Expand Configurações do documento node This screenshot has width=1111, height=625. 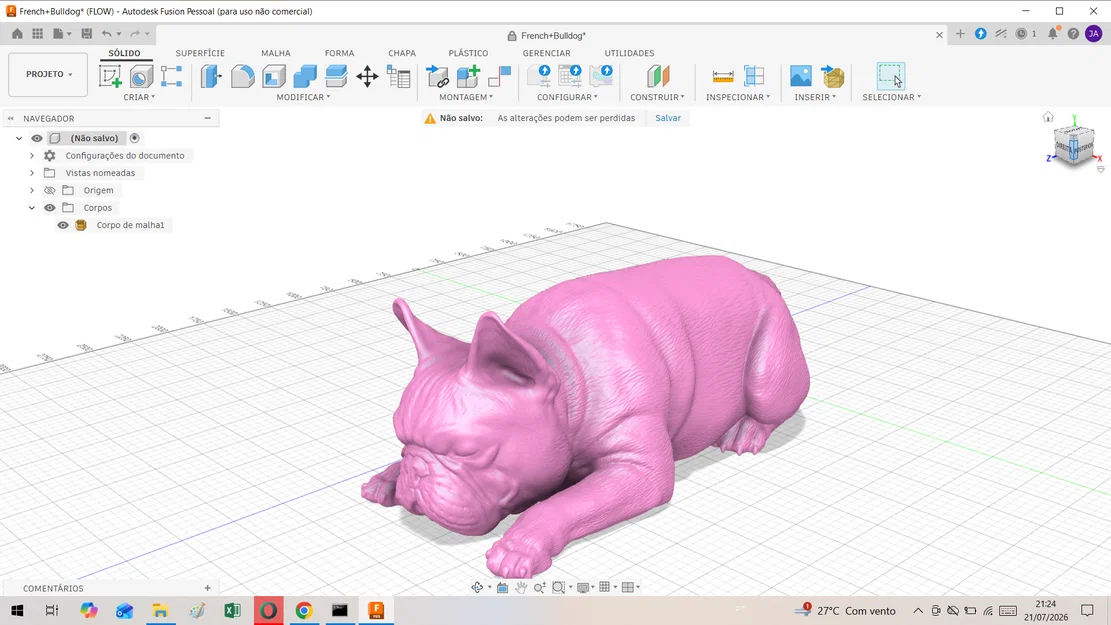pyautogui.click(x=32, y=156)
